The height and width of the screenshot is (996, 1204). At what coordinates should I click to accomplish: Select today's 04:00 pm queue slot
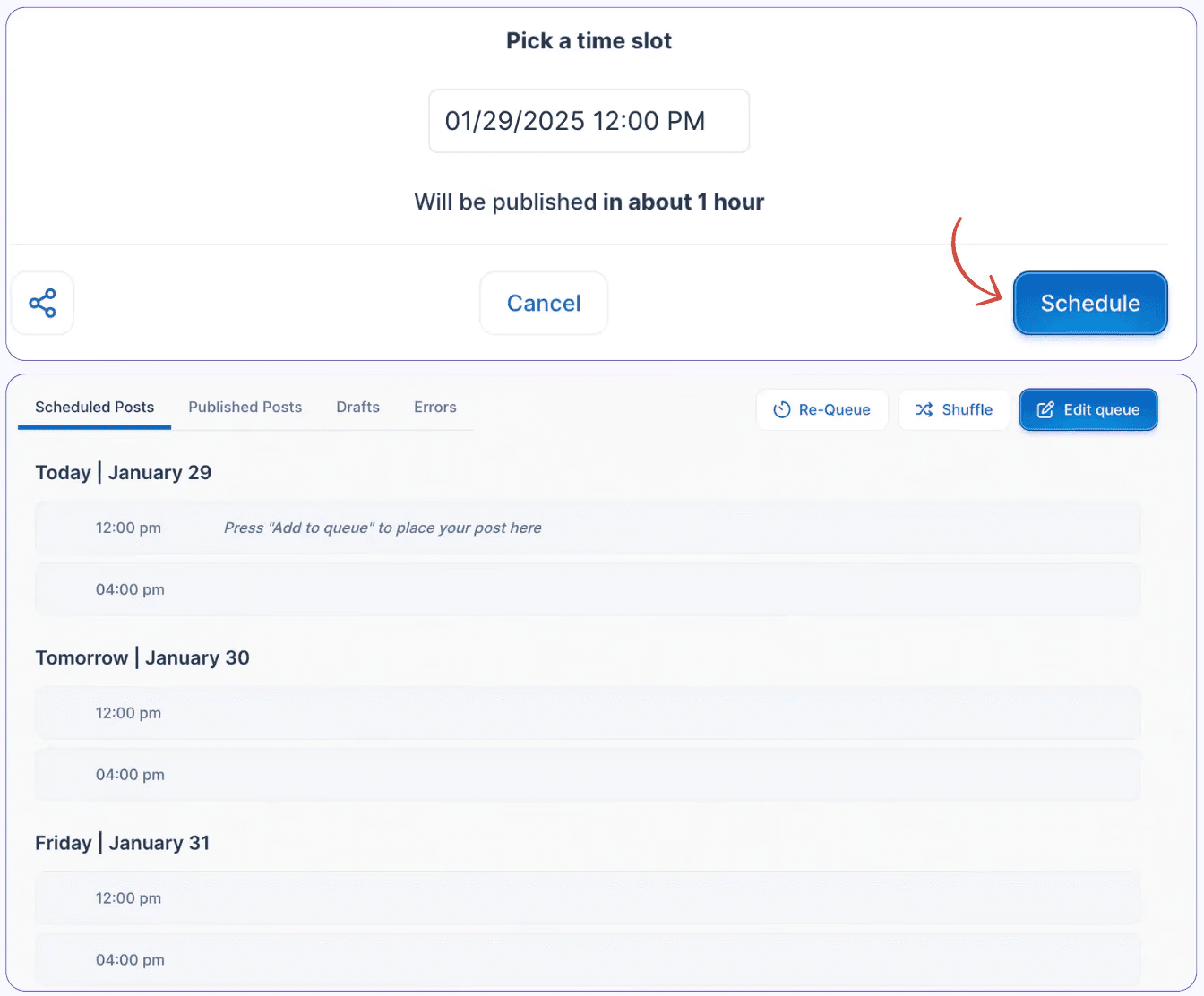tap(589, 589)
